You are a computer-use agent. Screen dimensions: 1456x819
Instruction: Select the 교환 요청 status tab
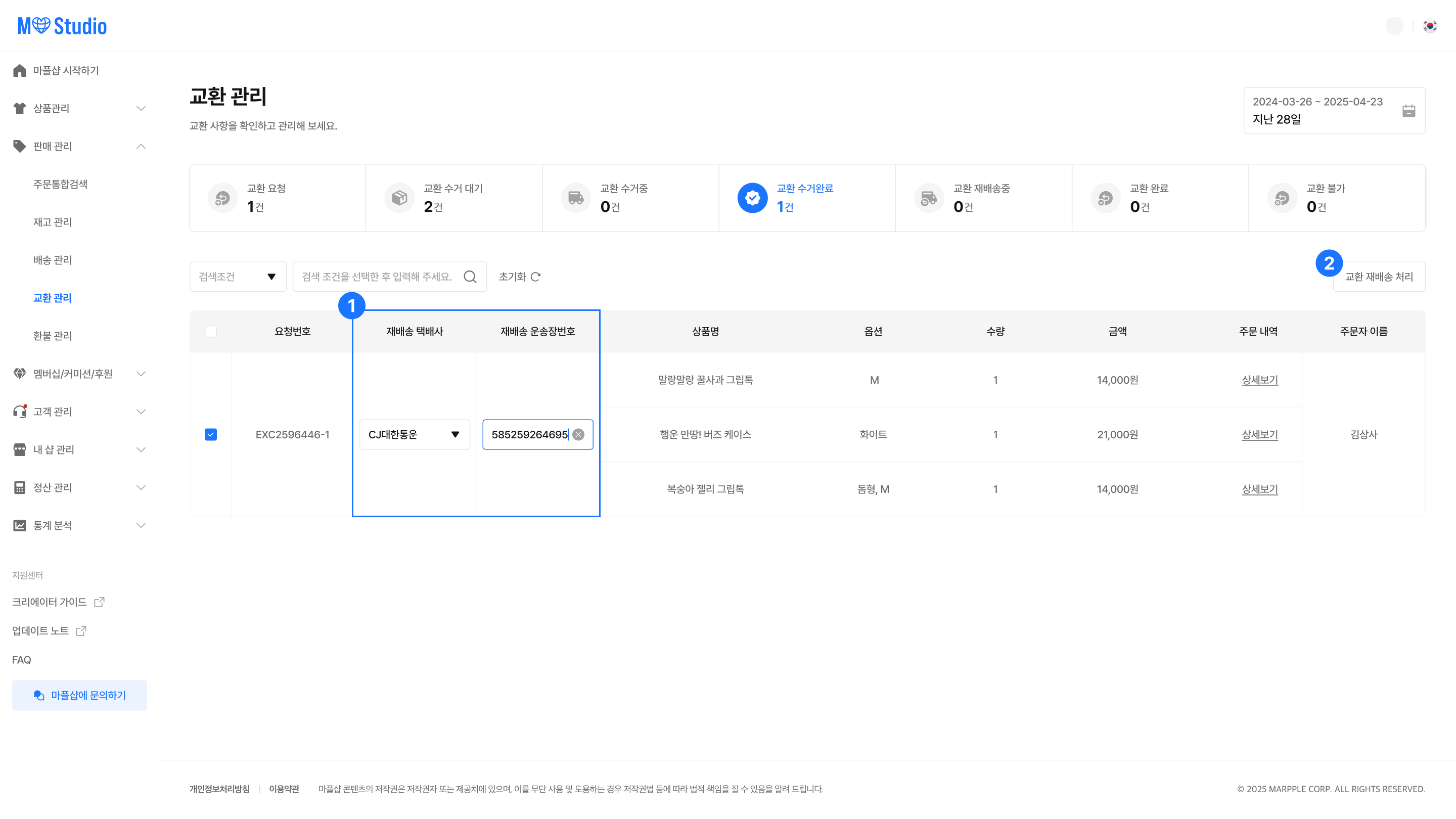coord(277,198)
